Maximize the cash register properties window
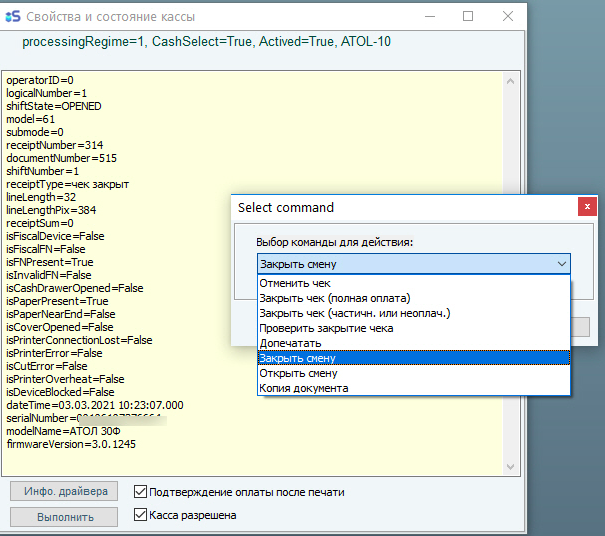The height and width of the screenshot is (536, 605). click(468, 17)
